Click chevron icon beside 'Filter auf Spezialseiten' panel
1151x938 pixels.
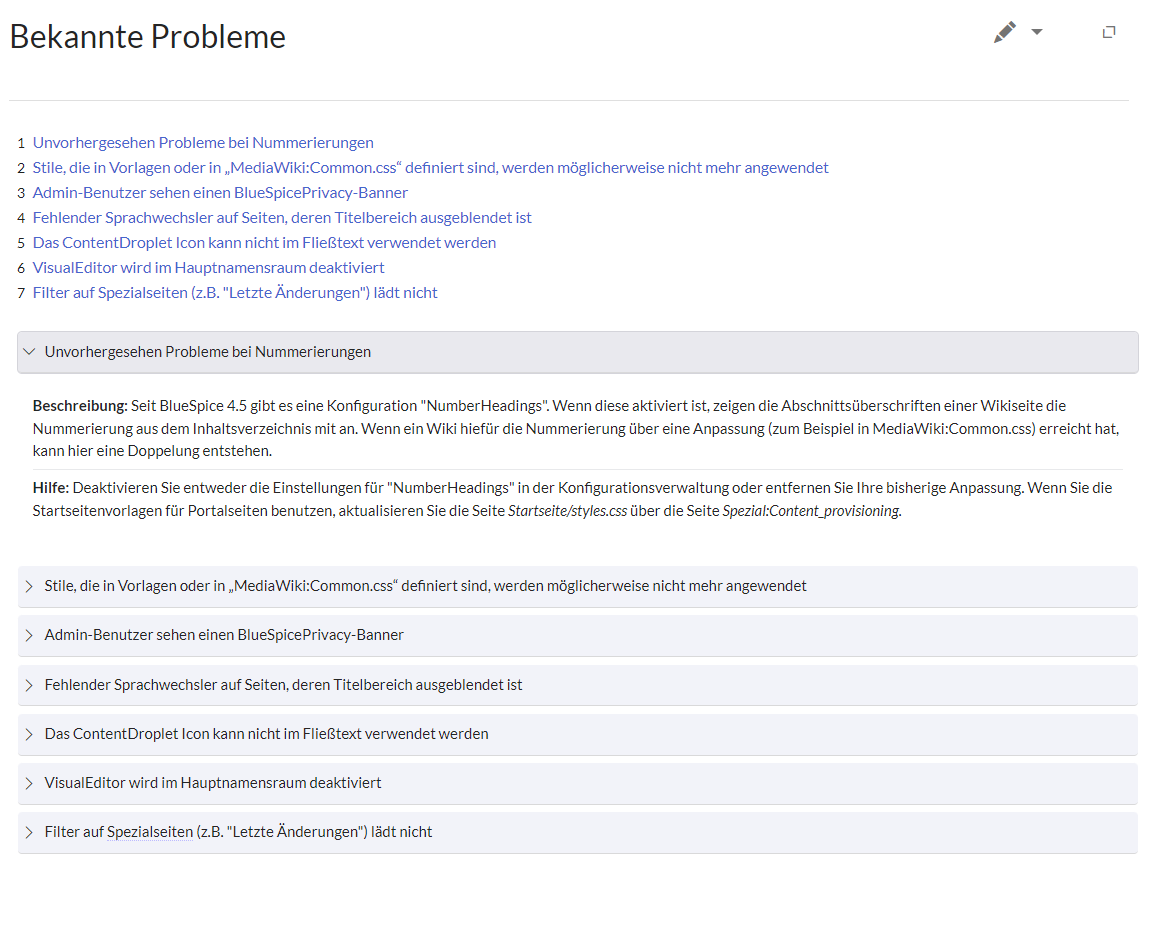coord(29,832)
